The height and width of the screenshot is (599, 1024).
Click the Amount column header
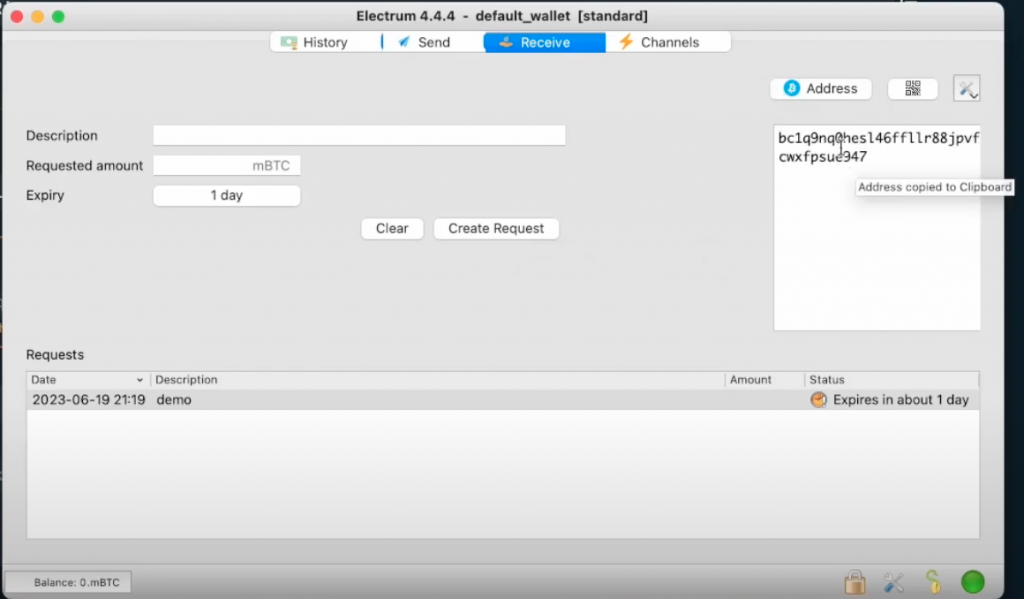(765, 380)
